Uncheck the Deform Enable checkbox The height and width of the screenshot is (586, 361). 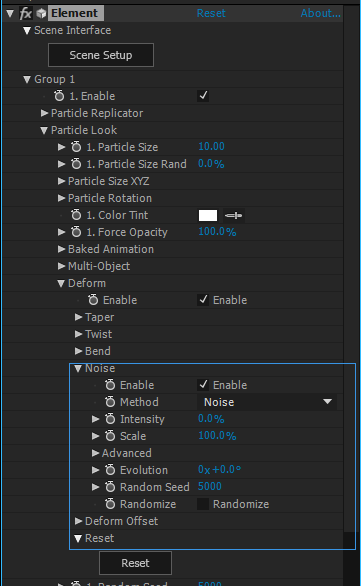coord(203,300)
